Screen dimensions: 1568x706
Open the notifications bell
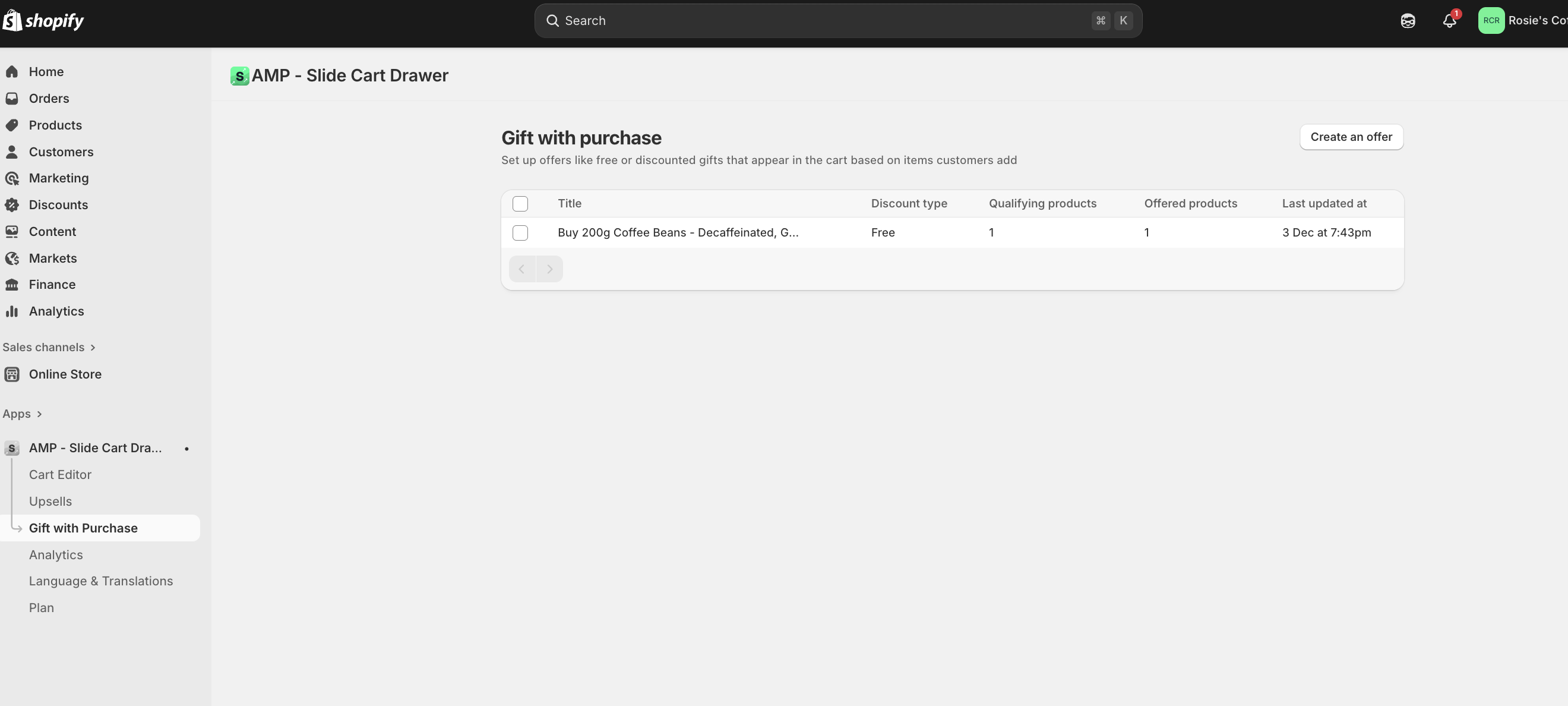[1449, 21]
